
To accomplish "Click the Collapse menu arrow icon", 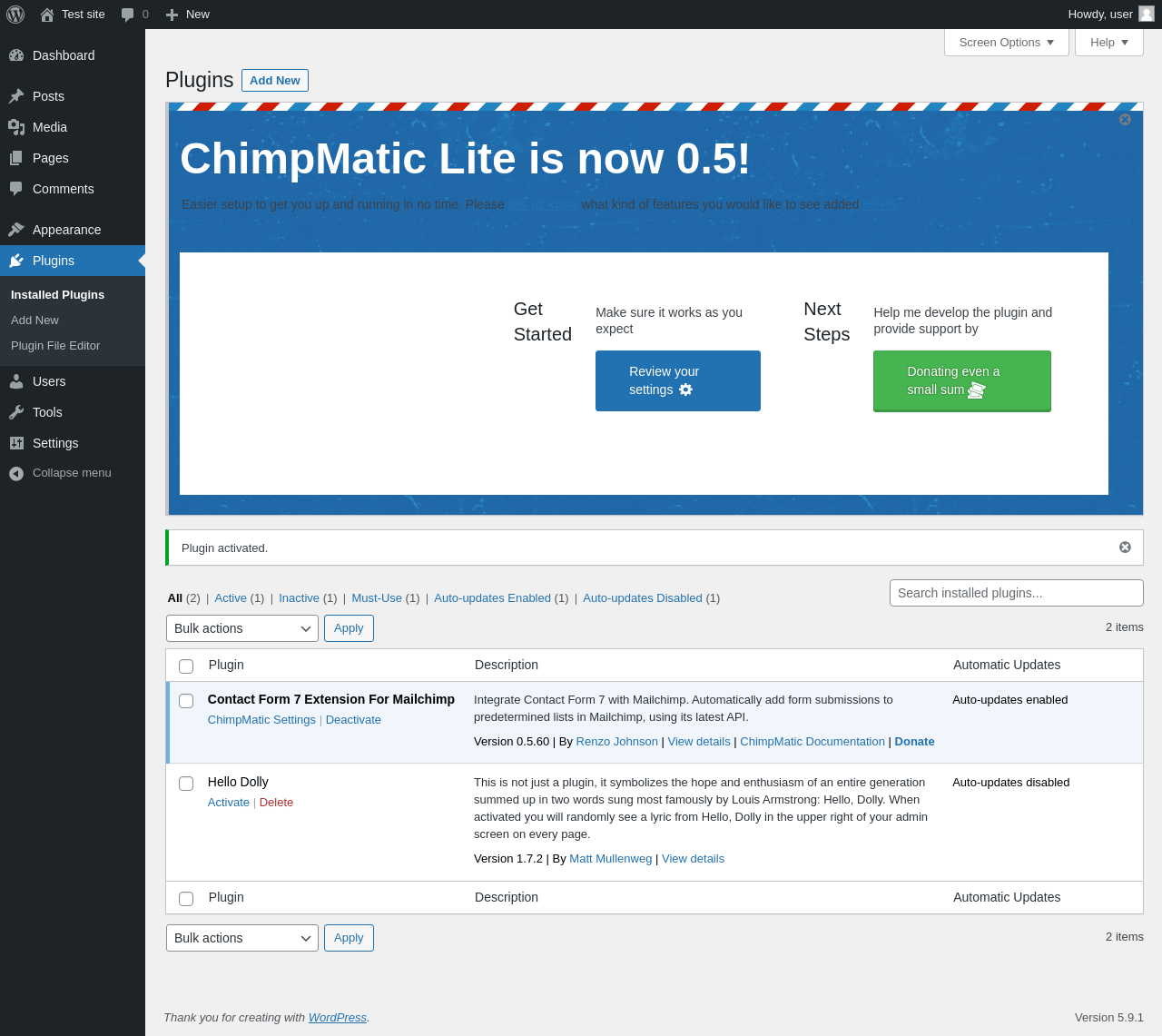I will 16,473.
